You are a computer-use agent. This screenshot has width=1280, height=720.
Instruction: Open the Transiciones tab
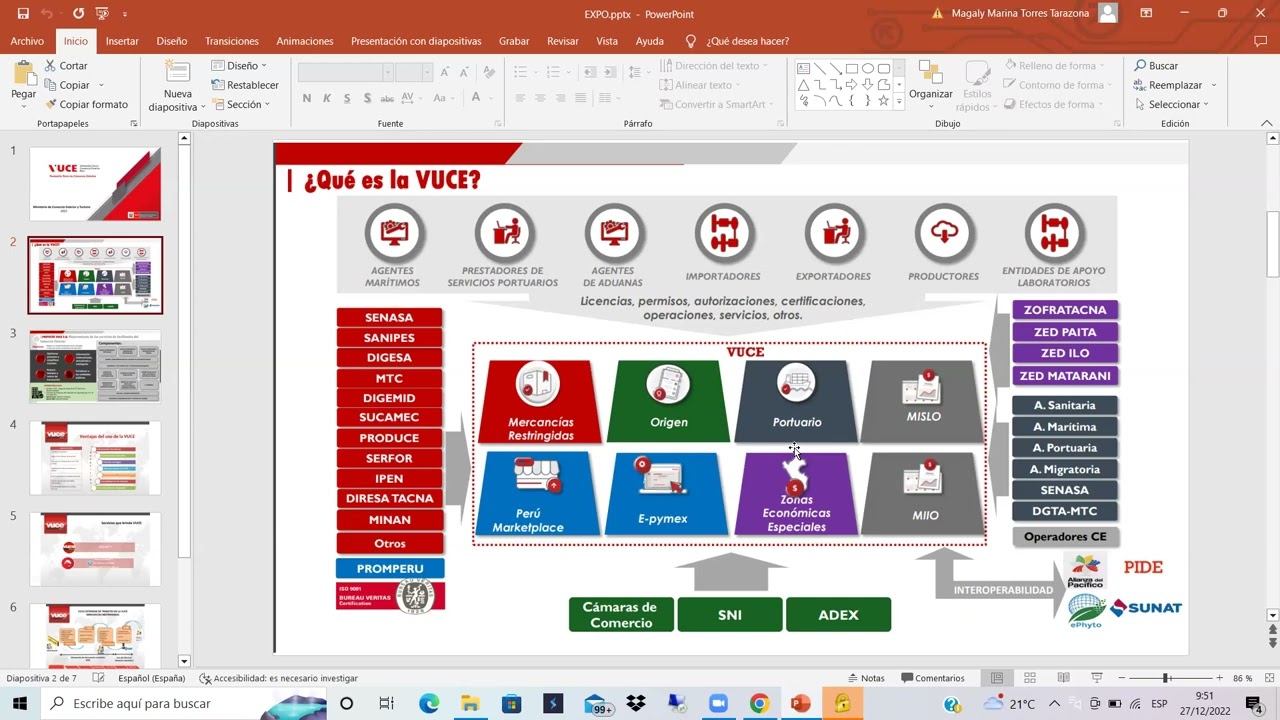(232, 41)
